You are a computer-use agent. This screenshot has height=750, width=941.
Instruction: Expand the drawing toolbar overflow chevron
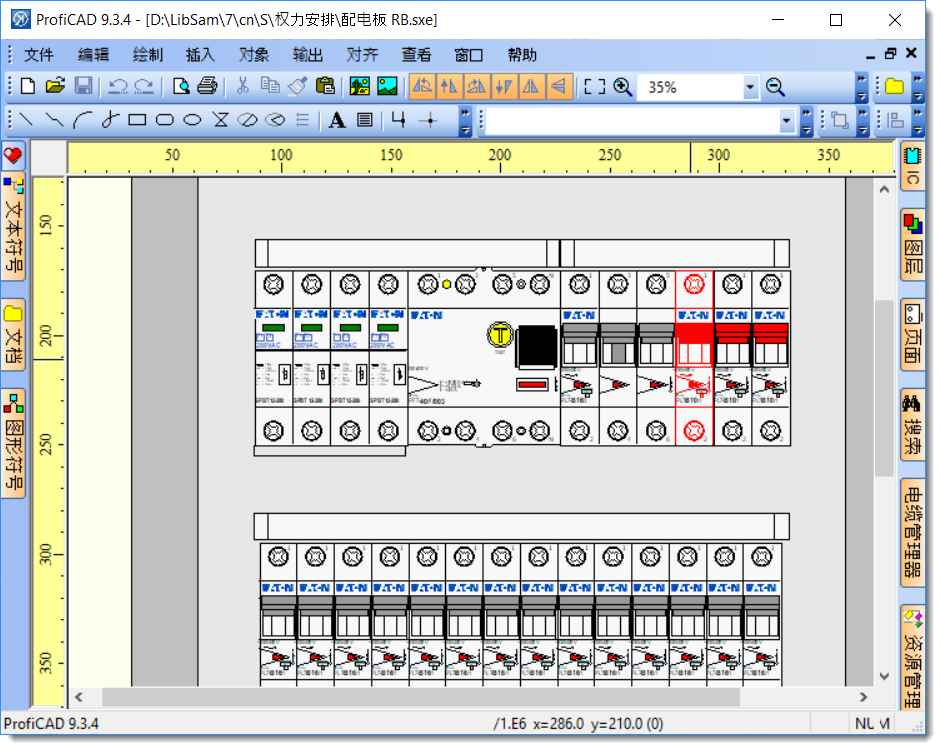pyautogui.click(x=465, y=121)
